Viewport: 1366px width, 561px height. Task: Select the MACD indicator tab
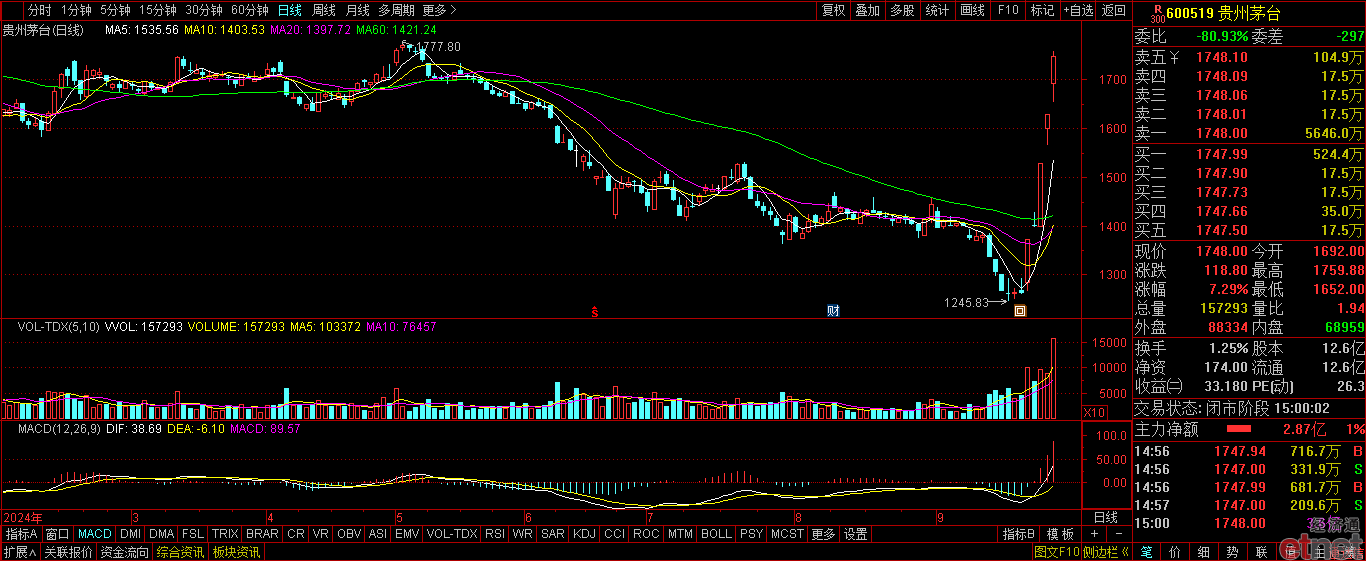(95, 534)
